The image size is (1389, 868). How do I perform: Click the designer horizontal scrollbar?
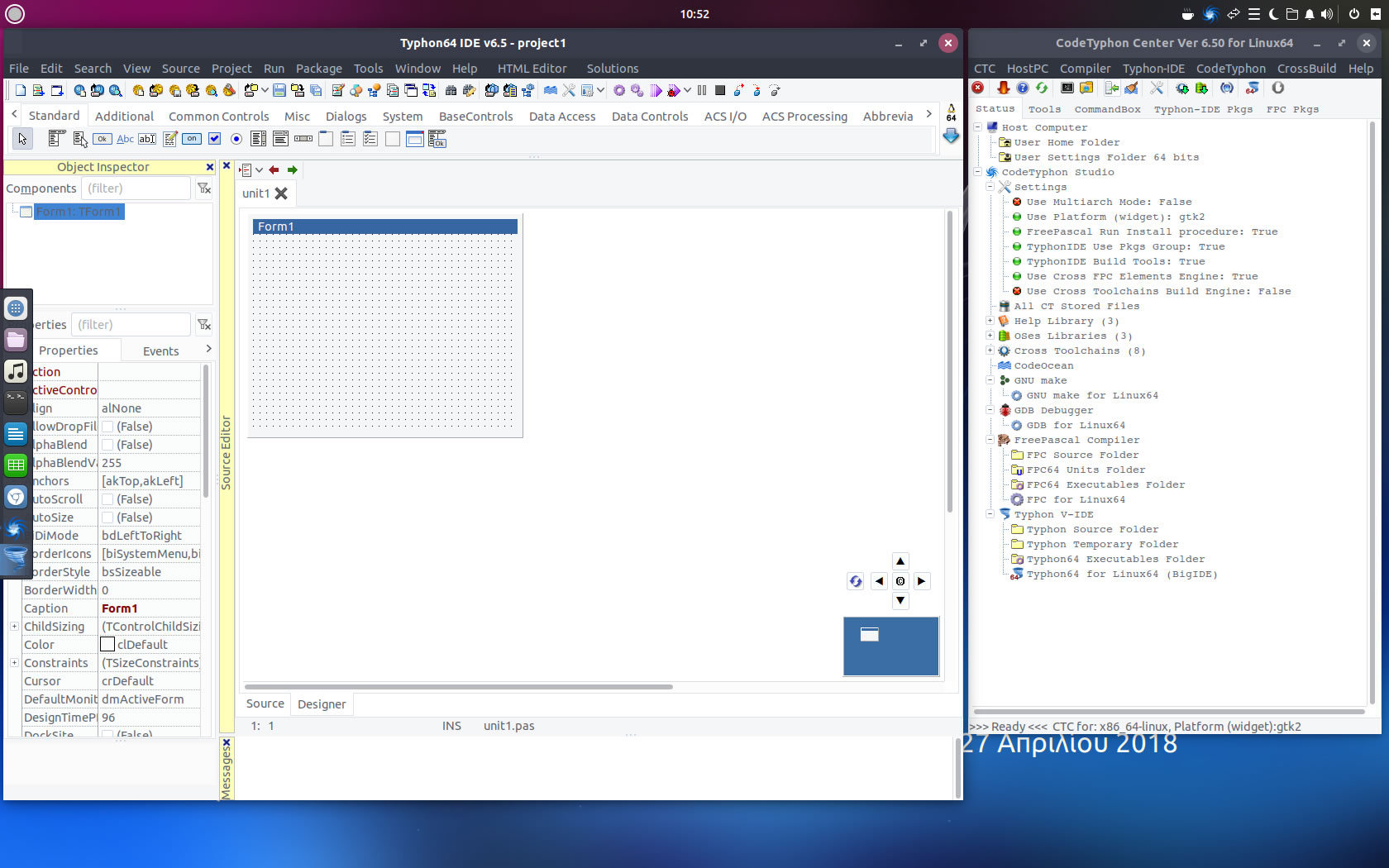[x=458, y=687]
